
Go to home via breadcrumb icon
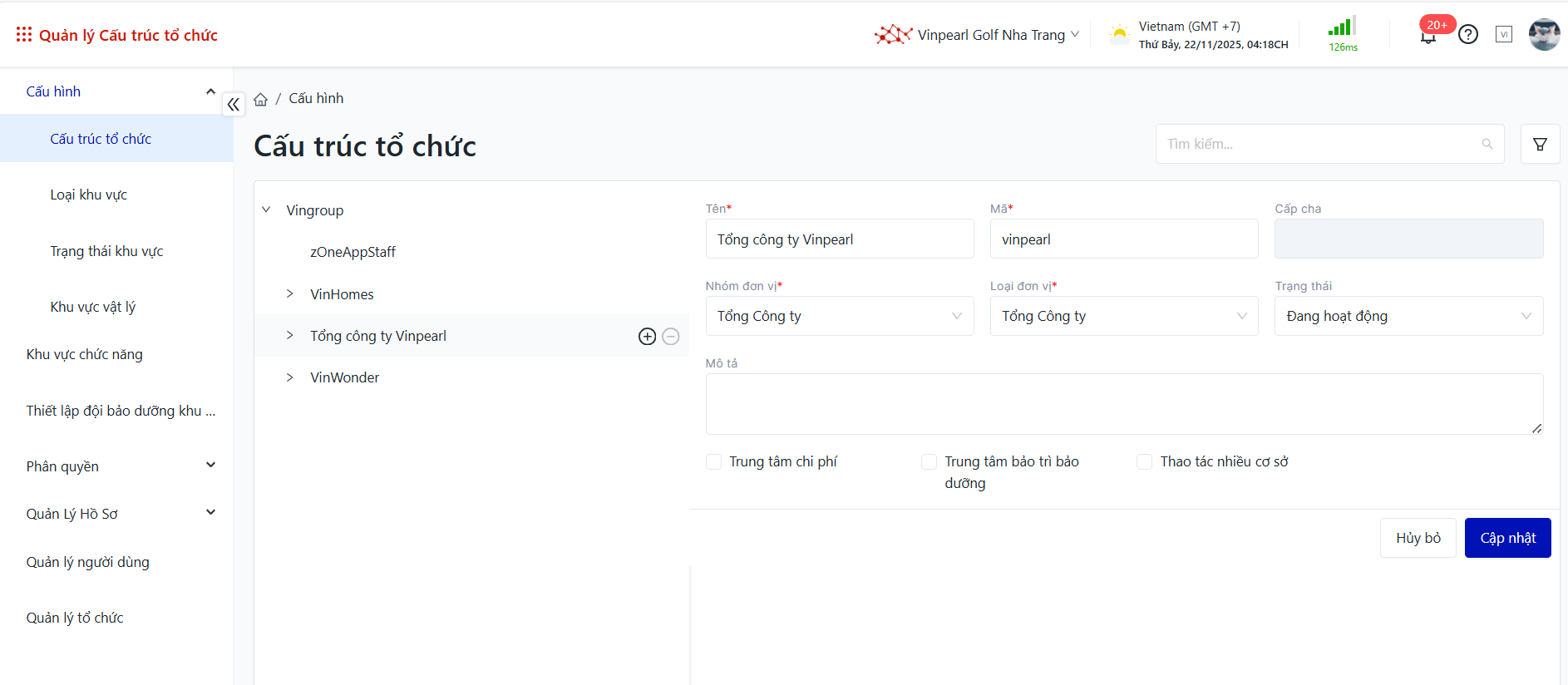click(260, 99)
